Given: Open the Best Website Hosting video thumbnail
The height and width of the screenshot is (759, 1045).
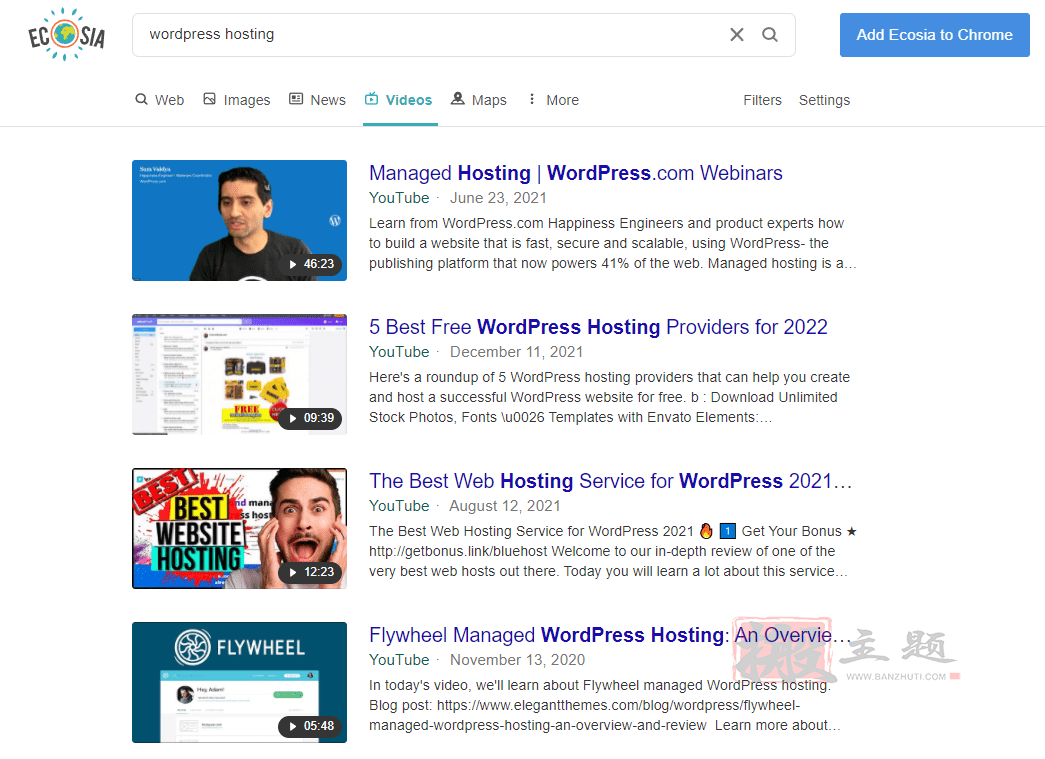Looking at the screenshot, I should coord(239,528).
